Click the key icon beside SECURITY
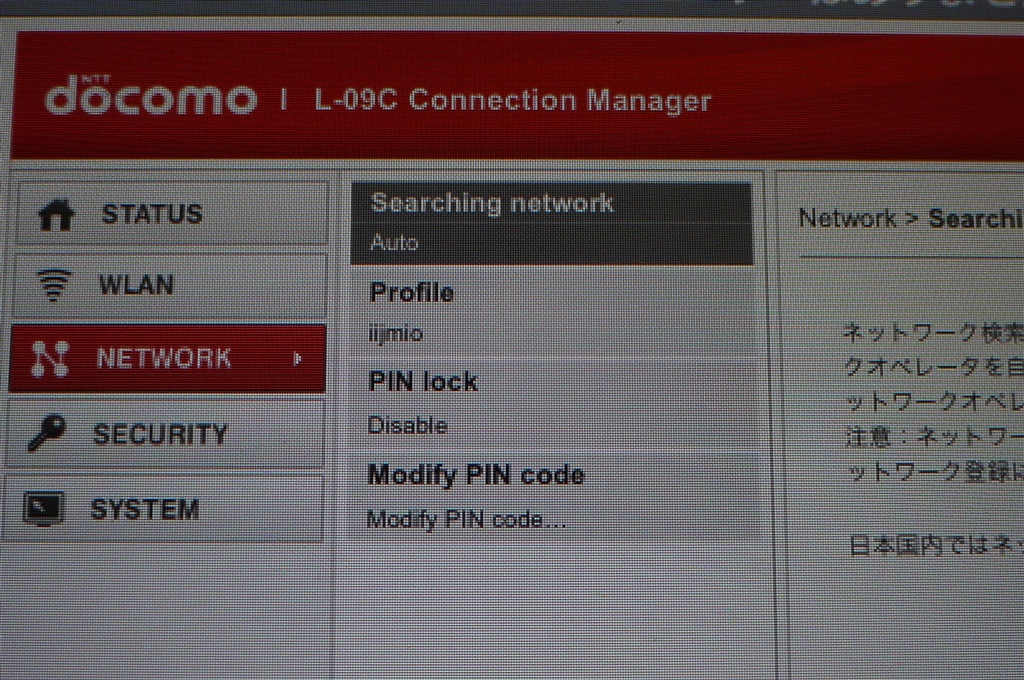 46,432
